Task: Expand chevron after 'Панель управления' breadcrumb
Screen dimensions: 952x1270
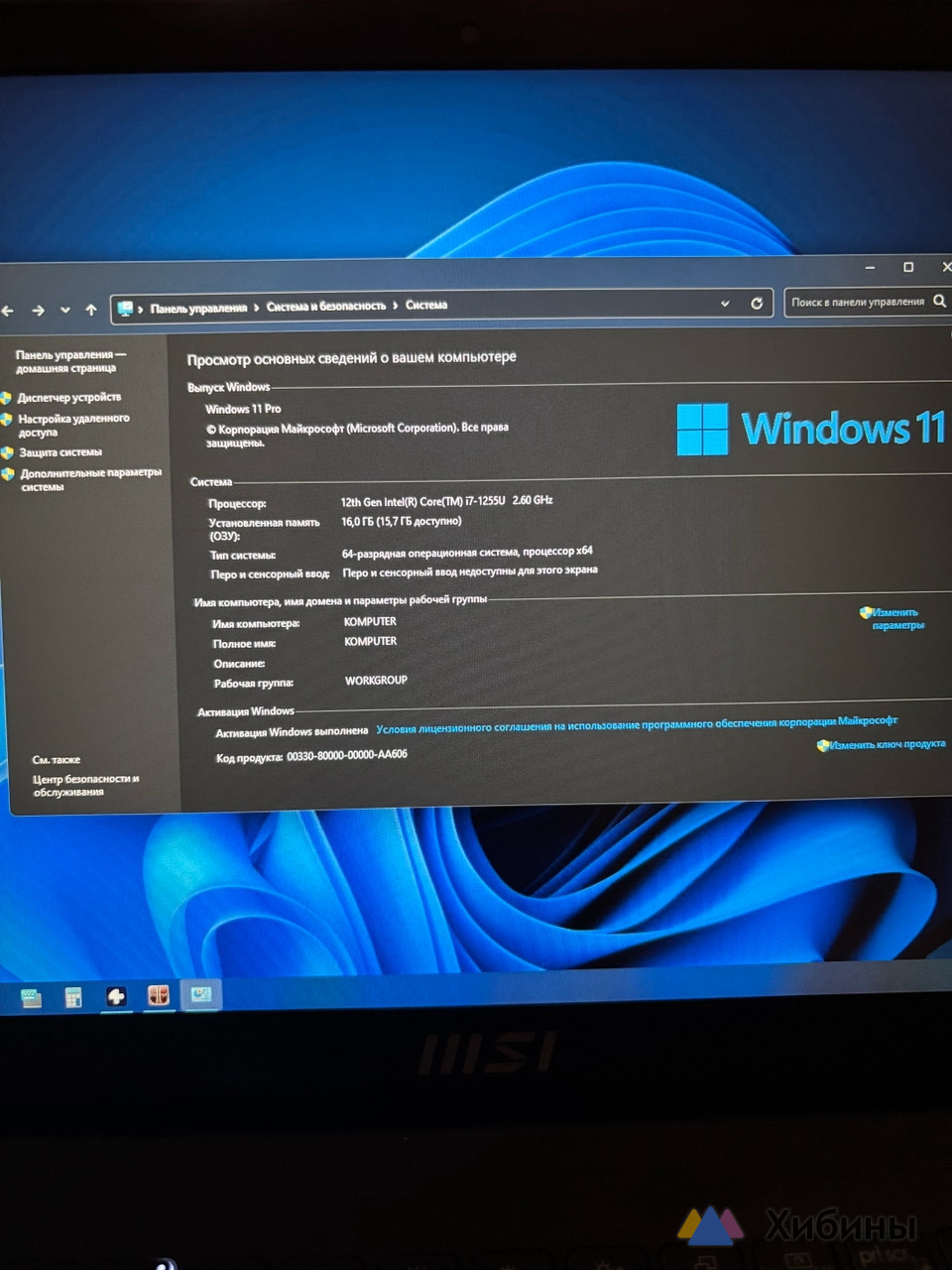Action: tap(257, 308)
